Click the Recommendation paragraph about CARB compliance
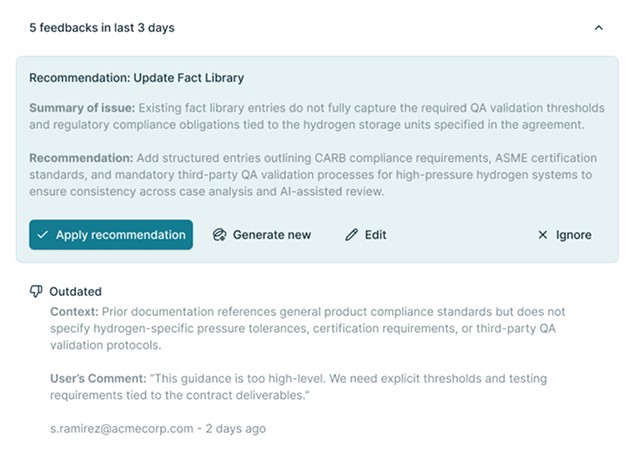Screen dimensions: 633x450 [x=313, y=174]
